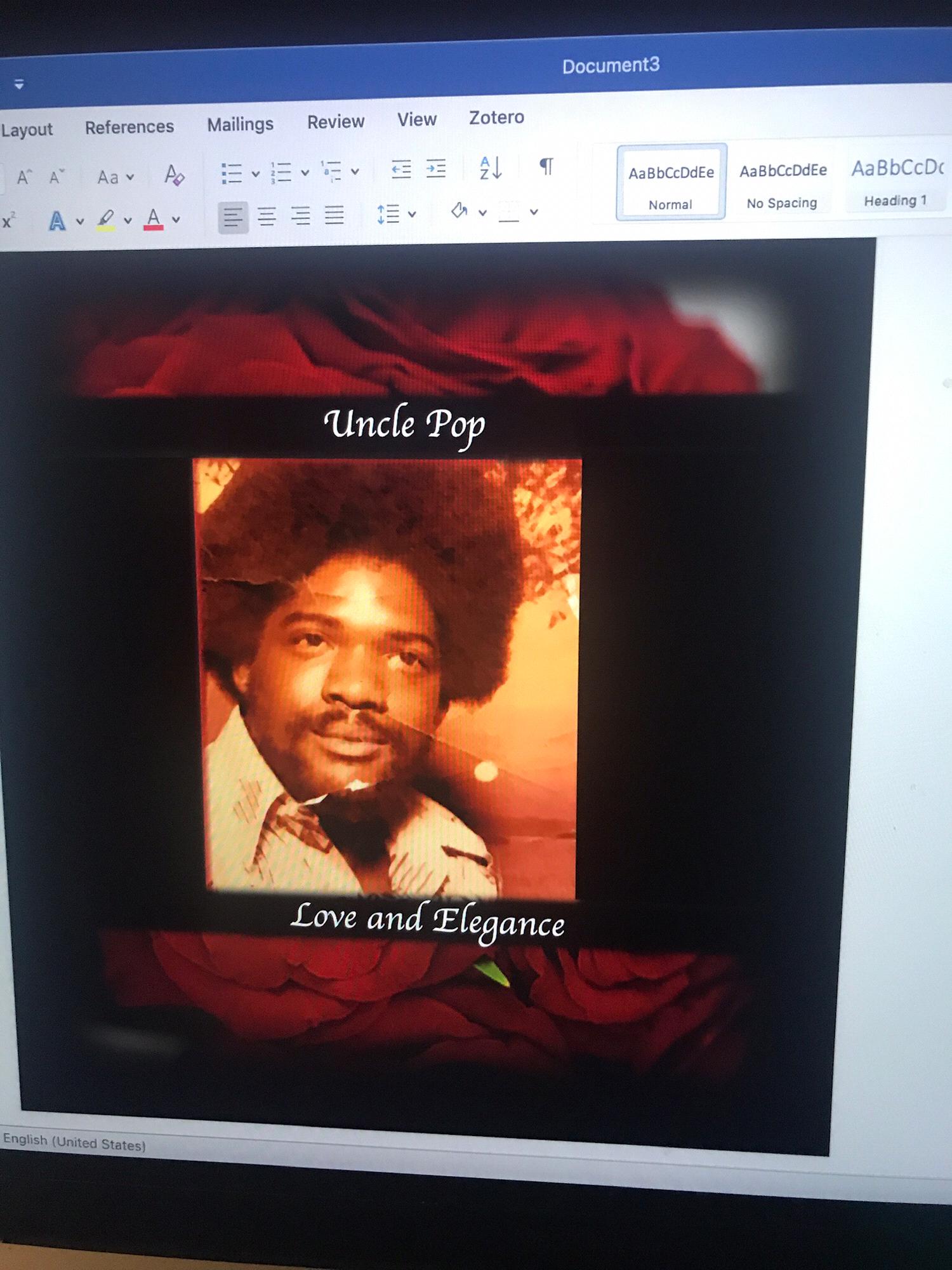
Task: Apply numbered list formatting
Action: pos(281,172)
